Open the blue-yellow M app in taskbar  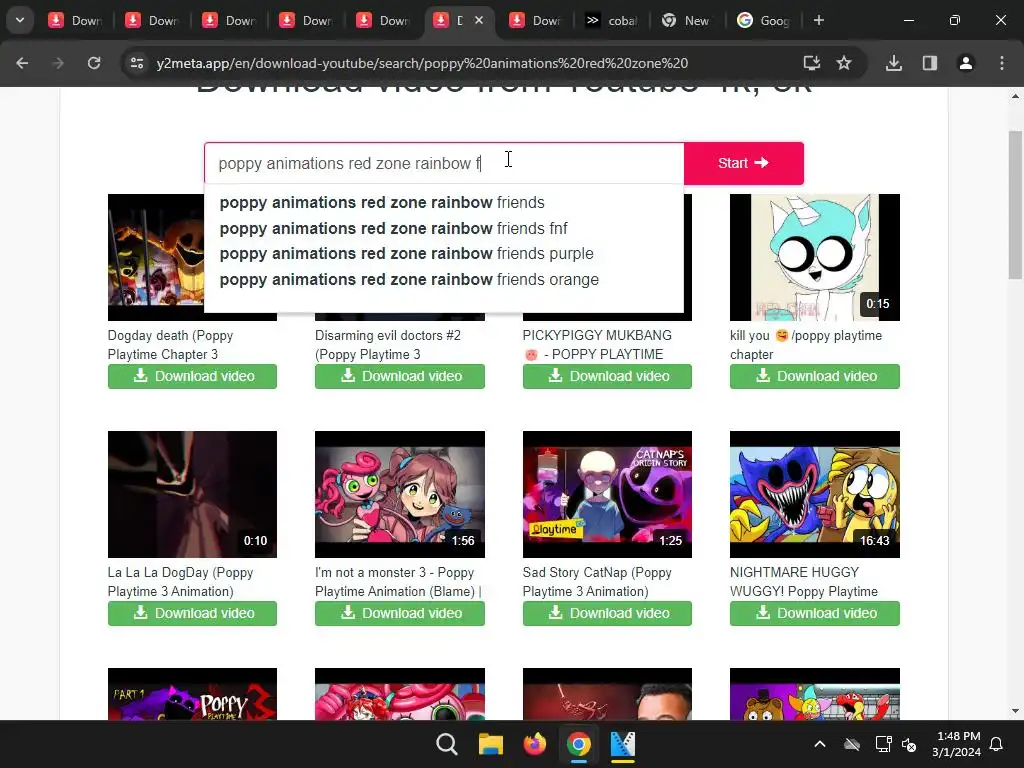click(x=622, y=744)
